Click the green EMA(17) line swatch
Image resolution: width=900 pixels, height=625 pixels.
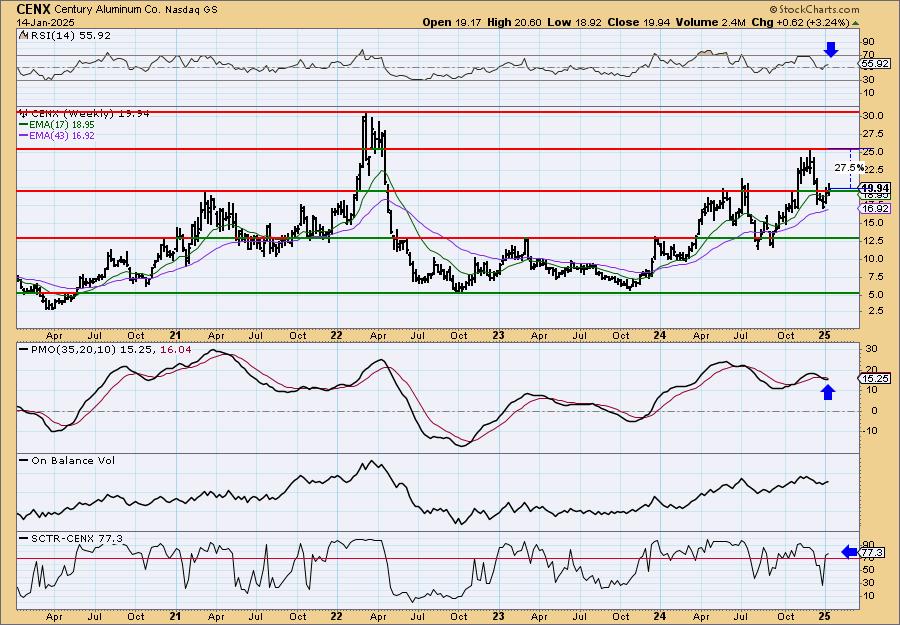24,125
